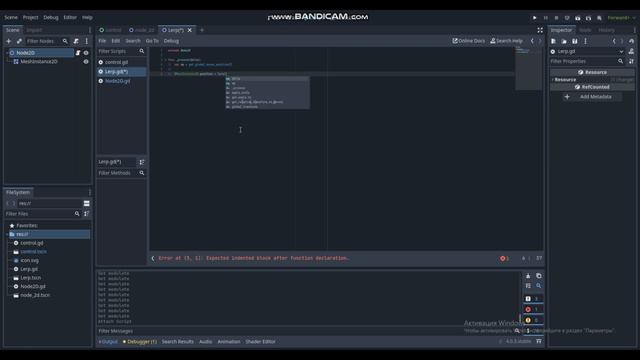
Task: Instantiate a child scene with link icon
Action: [x=19, y=41]
